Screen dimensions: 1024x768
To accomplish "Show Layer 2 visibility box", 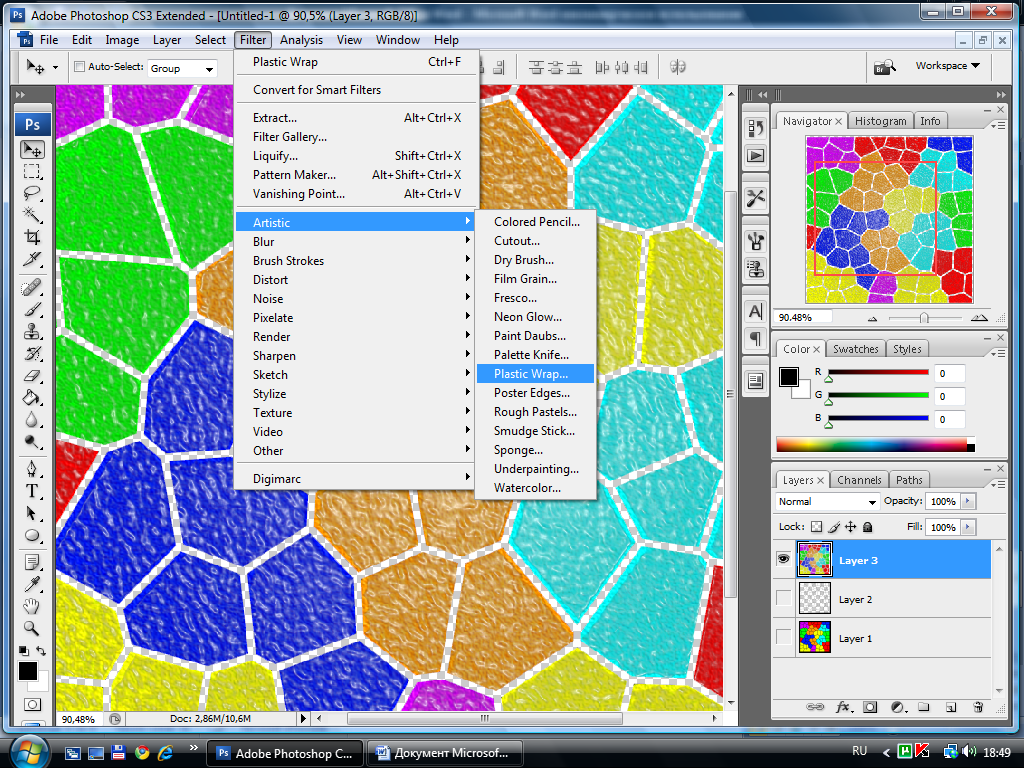I will pos(784,598).
